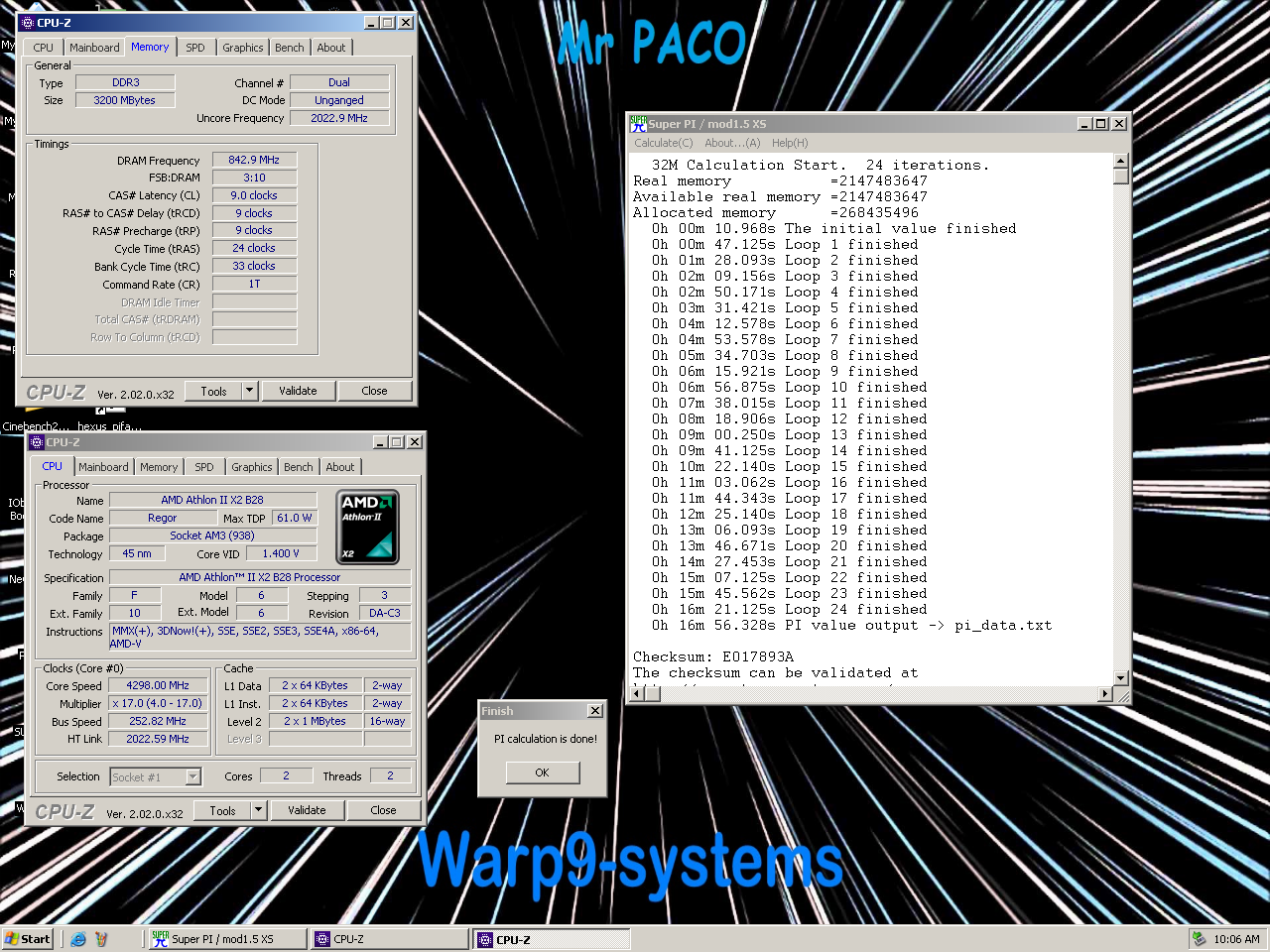Open About tab in bottom CPU-Z window

pos(340,467)
